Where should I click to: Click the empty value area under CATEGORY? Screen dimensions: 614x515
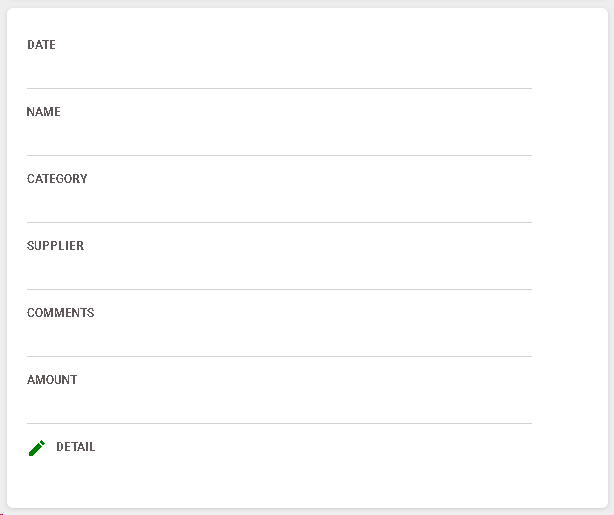[x=279, y=204]
